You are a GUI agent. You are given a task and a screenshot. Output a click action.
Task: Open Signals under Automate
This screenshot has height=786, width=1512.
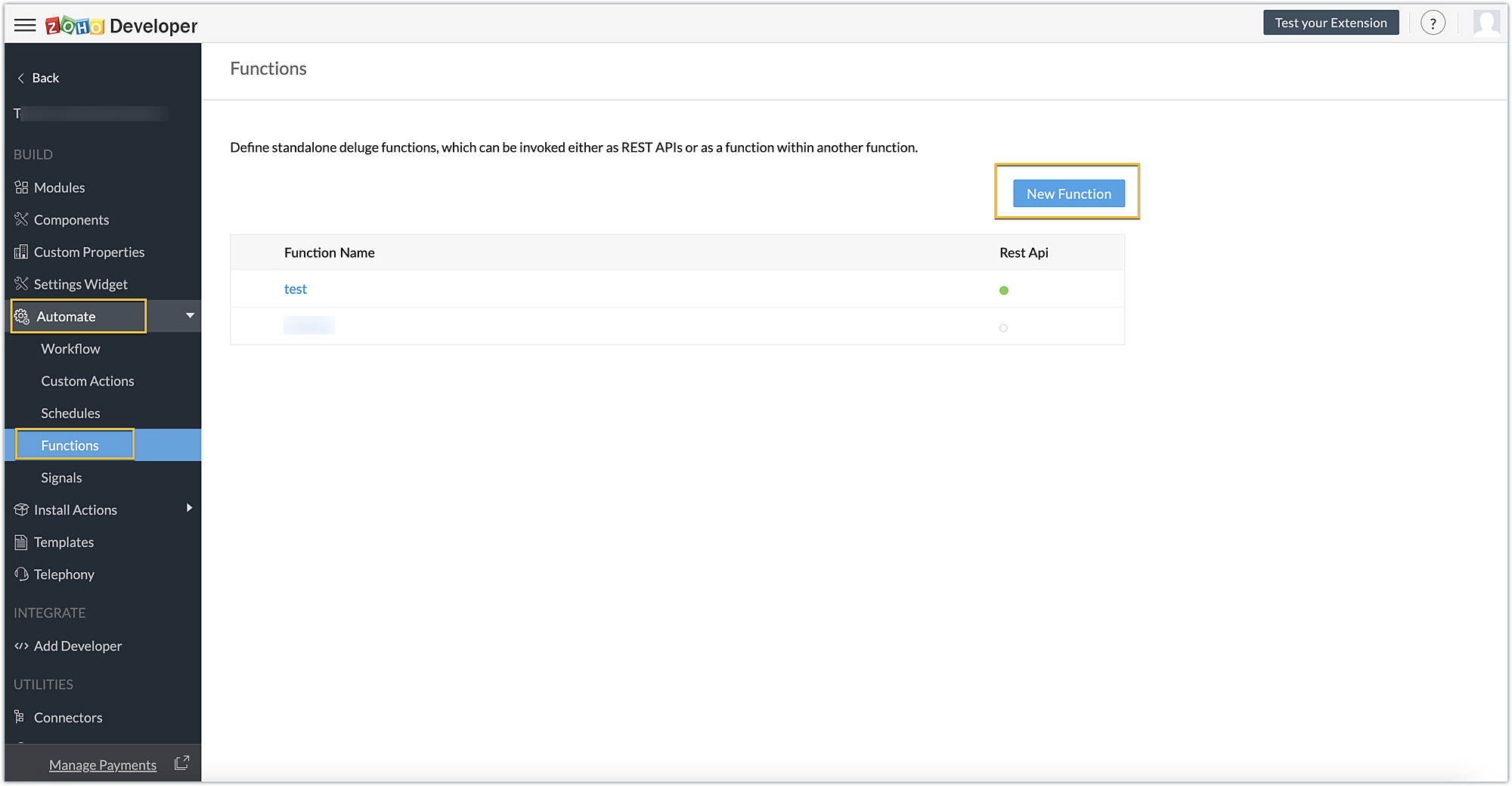point(61,478)
